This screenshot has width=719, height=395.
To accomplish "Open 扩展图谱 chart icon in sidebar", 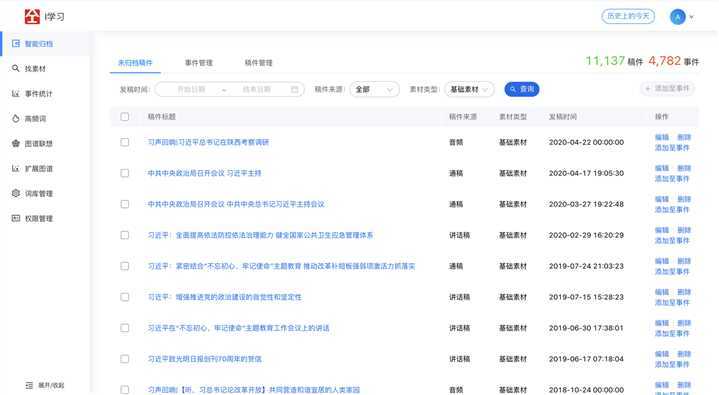I will pos(16,168).
